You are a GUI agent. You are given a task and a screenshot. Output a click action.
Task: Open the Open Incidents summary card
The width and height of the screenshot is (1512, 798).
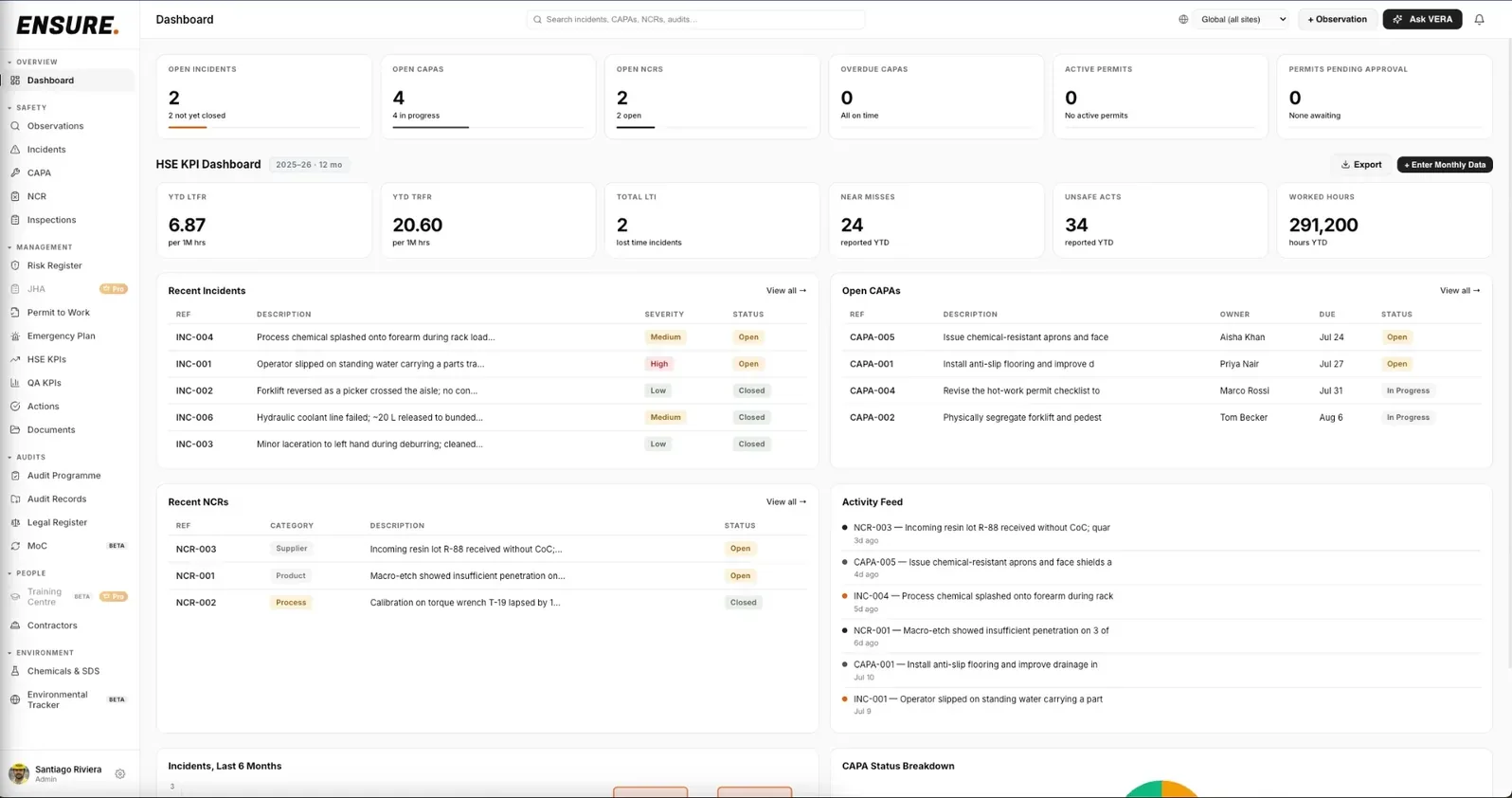(x=264, y=97)
